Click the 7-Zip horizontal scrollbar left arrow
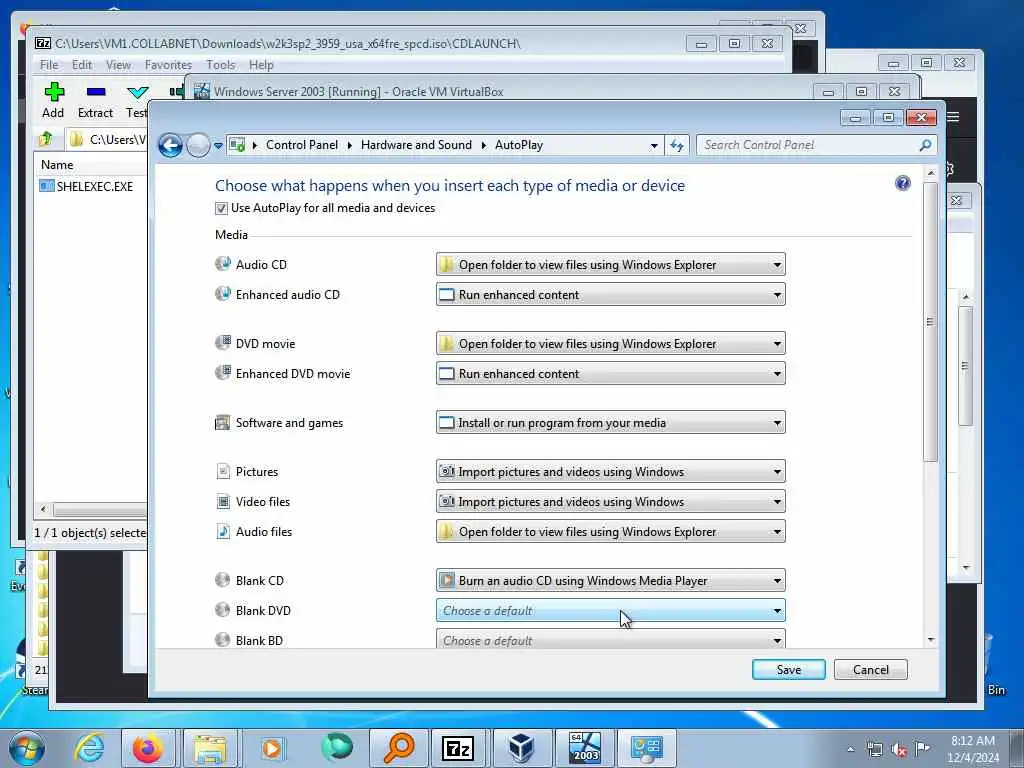The height and width of the screenshot is (768, 1024). point(43,509)
